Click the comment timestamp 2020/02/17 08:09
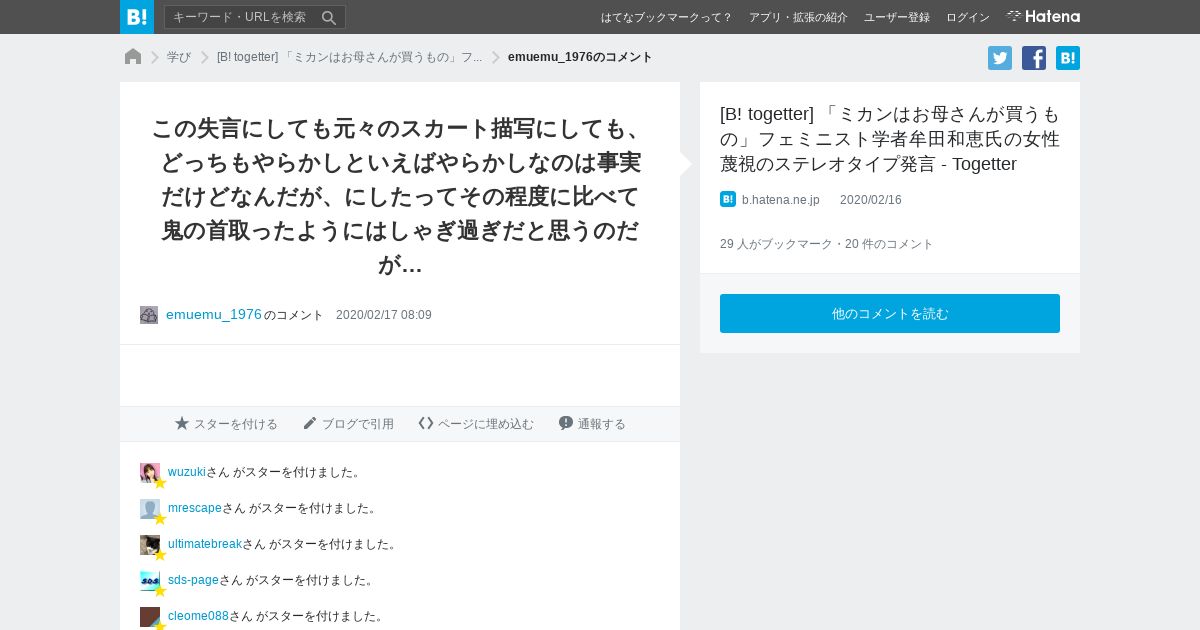Viewport: 1200px width, 630px height. coord(384,315)
